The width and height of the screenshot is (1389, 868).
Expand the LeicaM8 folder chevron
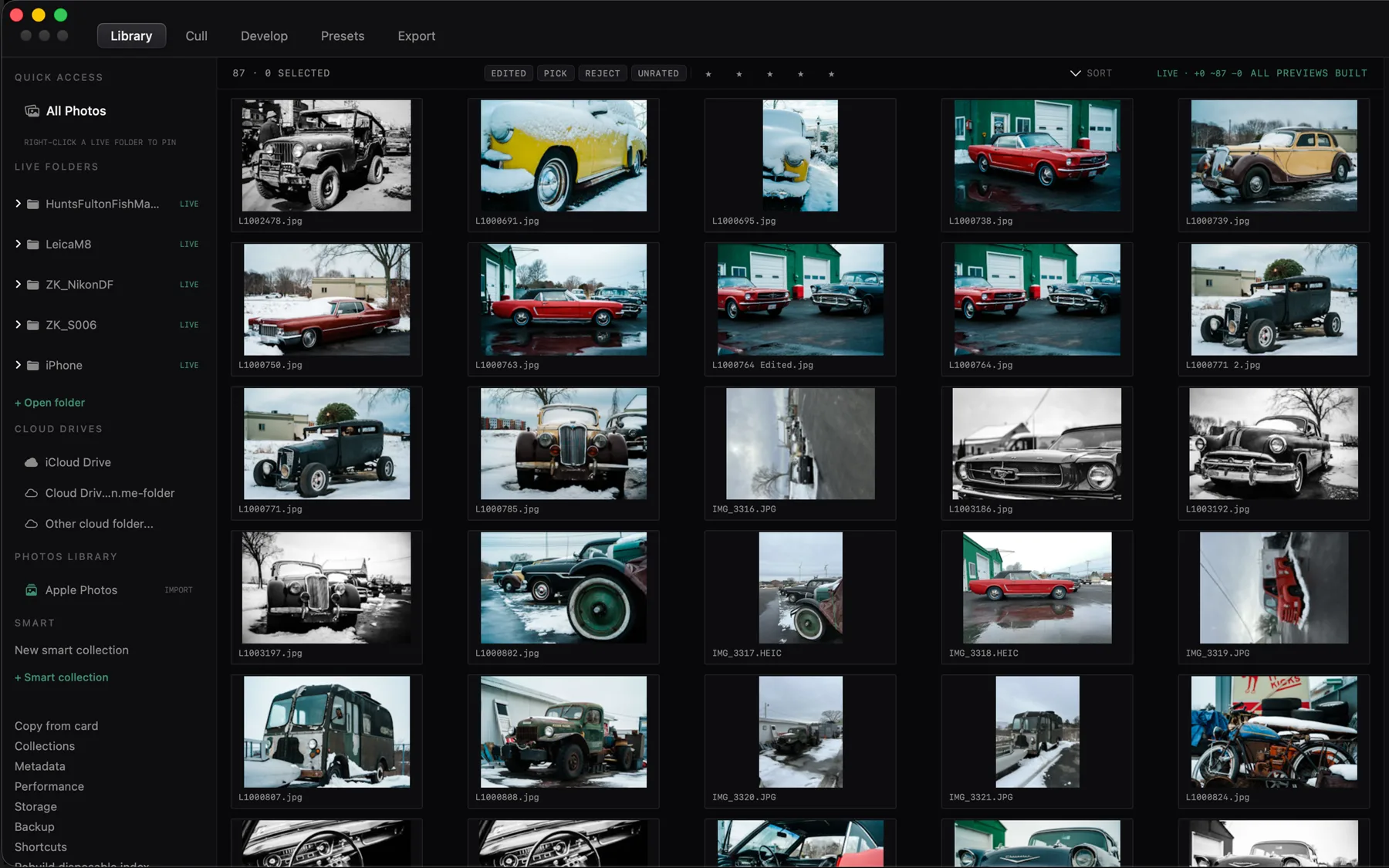[x=18, y=244]
